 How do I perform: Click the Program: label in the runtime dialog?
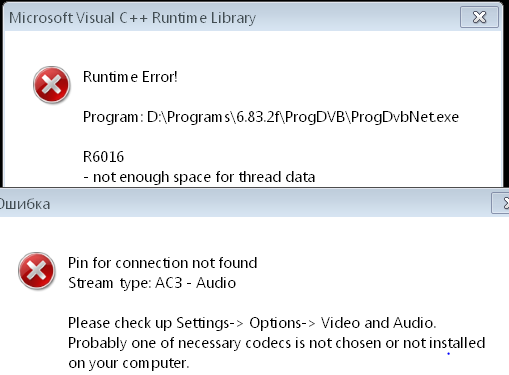coord(113,118)
